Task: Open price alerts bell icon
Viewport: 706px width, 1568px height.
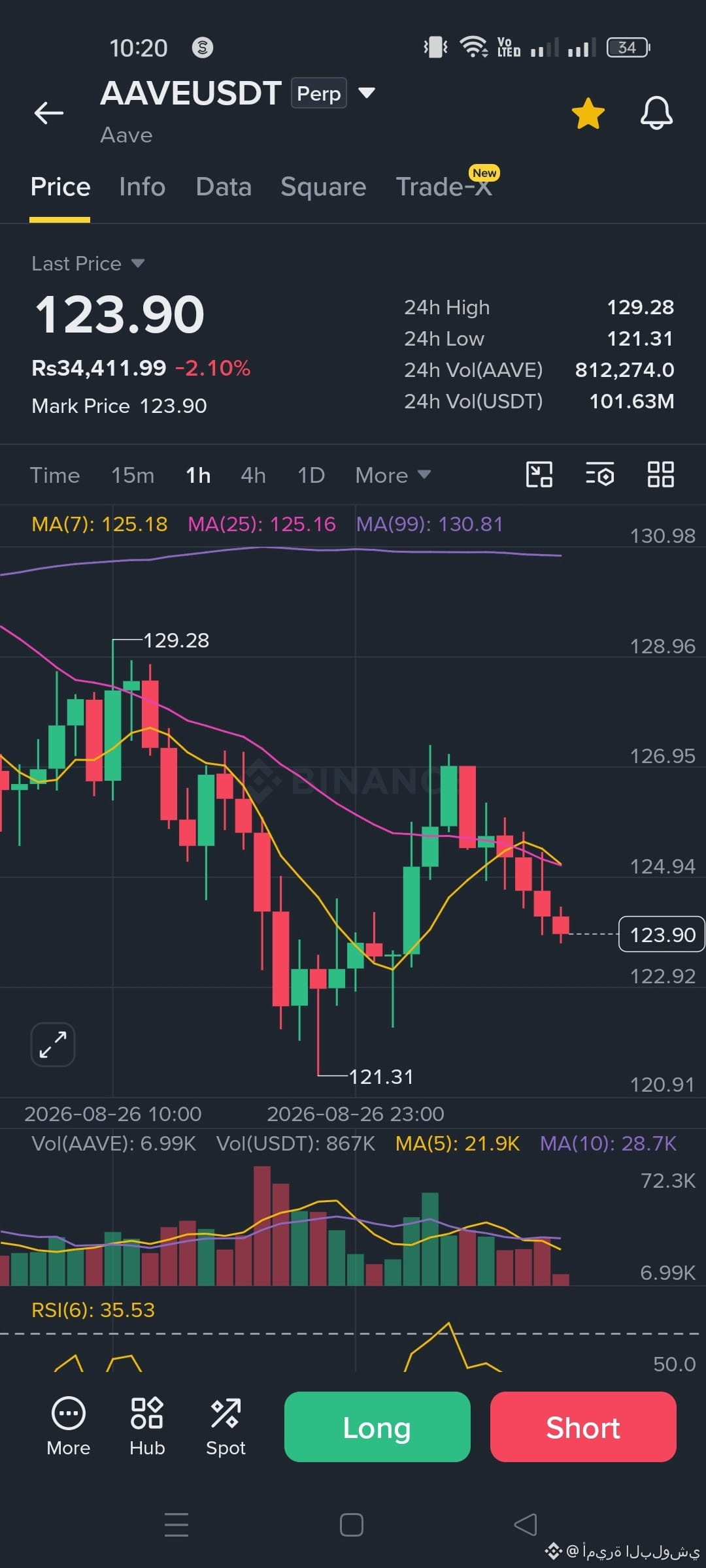Action: coord(656,113)
